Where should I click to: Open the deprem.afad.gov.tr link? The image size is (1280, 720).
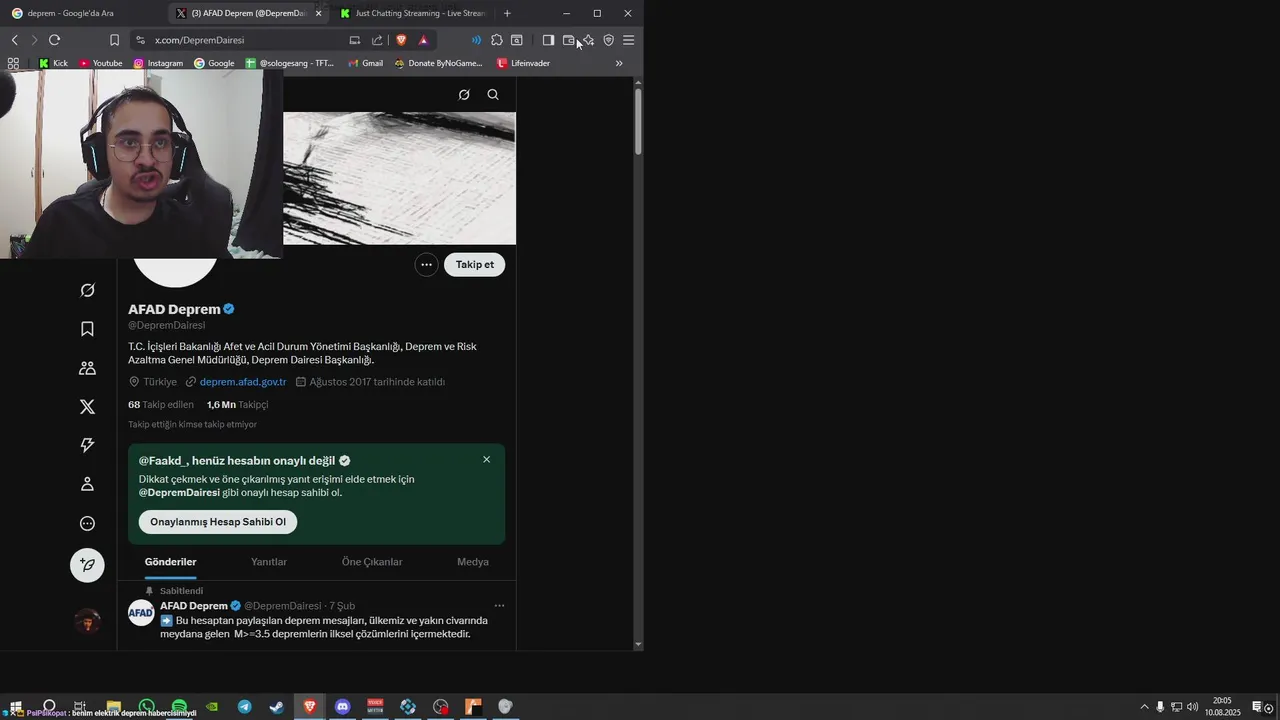pyautogui.click(x=243, y=382)
